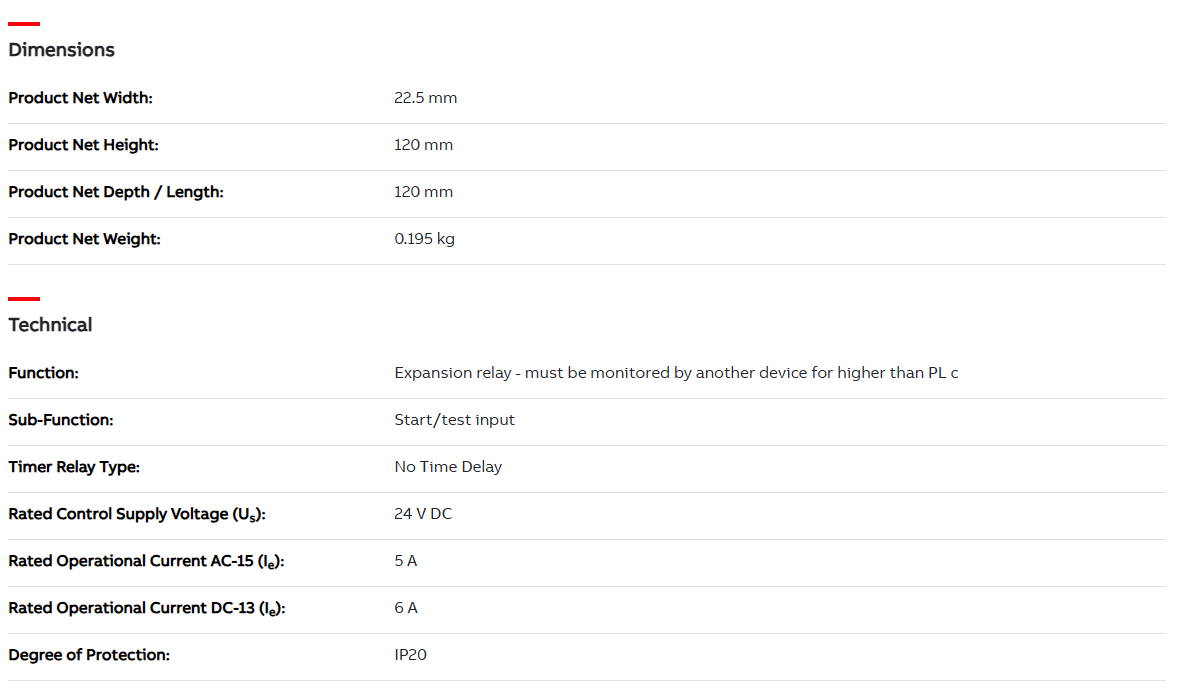The height and width of the screenshot is (692, 1179).
Task: Click the 24 V DC supply voltage value
Action: click(x=423, y=514)
